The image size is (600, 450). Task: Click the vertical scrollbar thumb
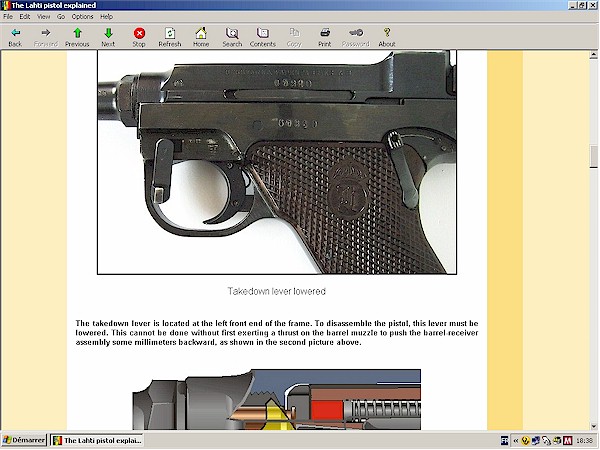point(593,156)
